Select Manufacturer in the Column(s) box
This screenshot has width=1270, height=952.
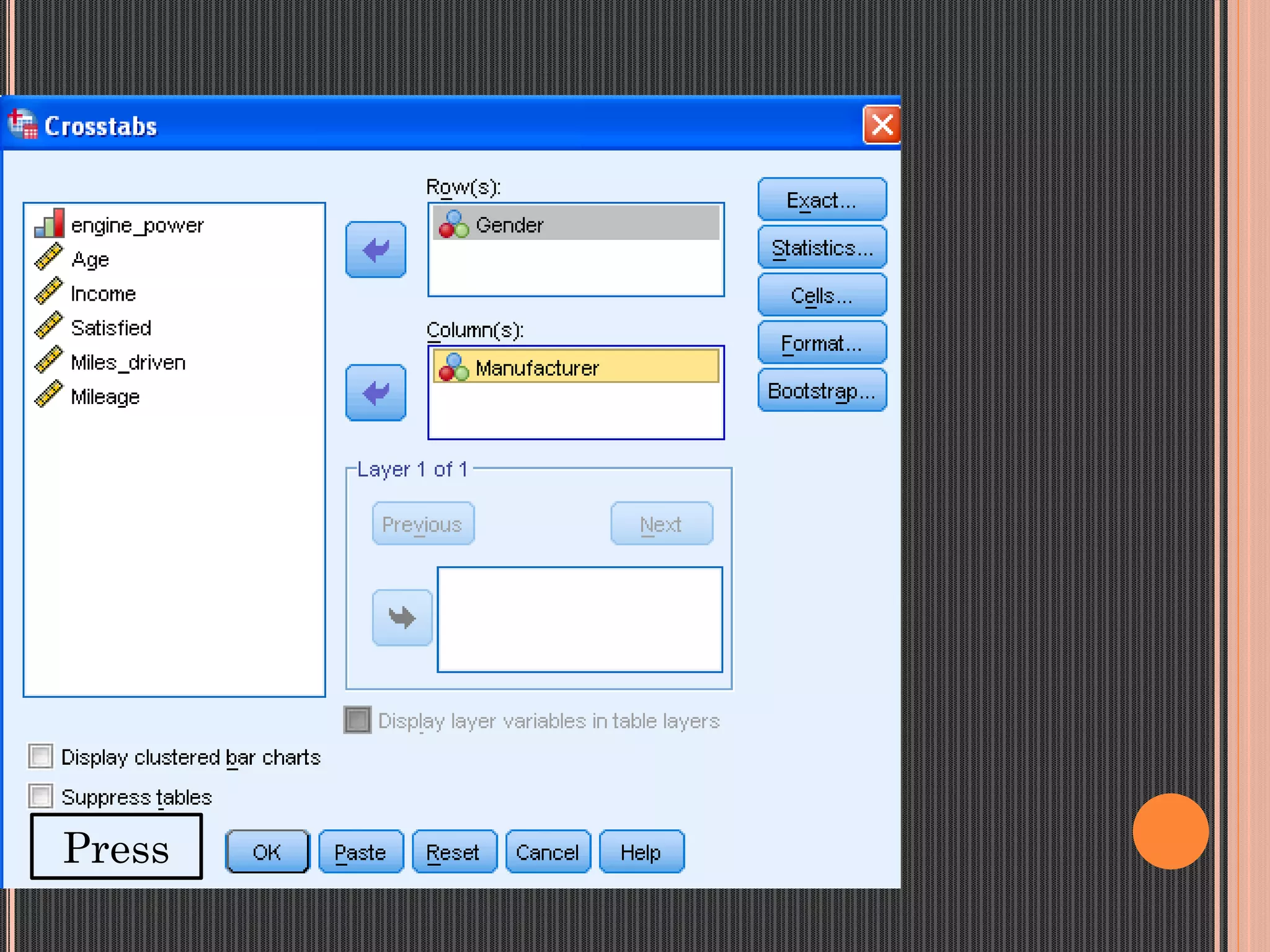click(x=537, y=368)
